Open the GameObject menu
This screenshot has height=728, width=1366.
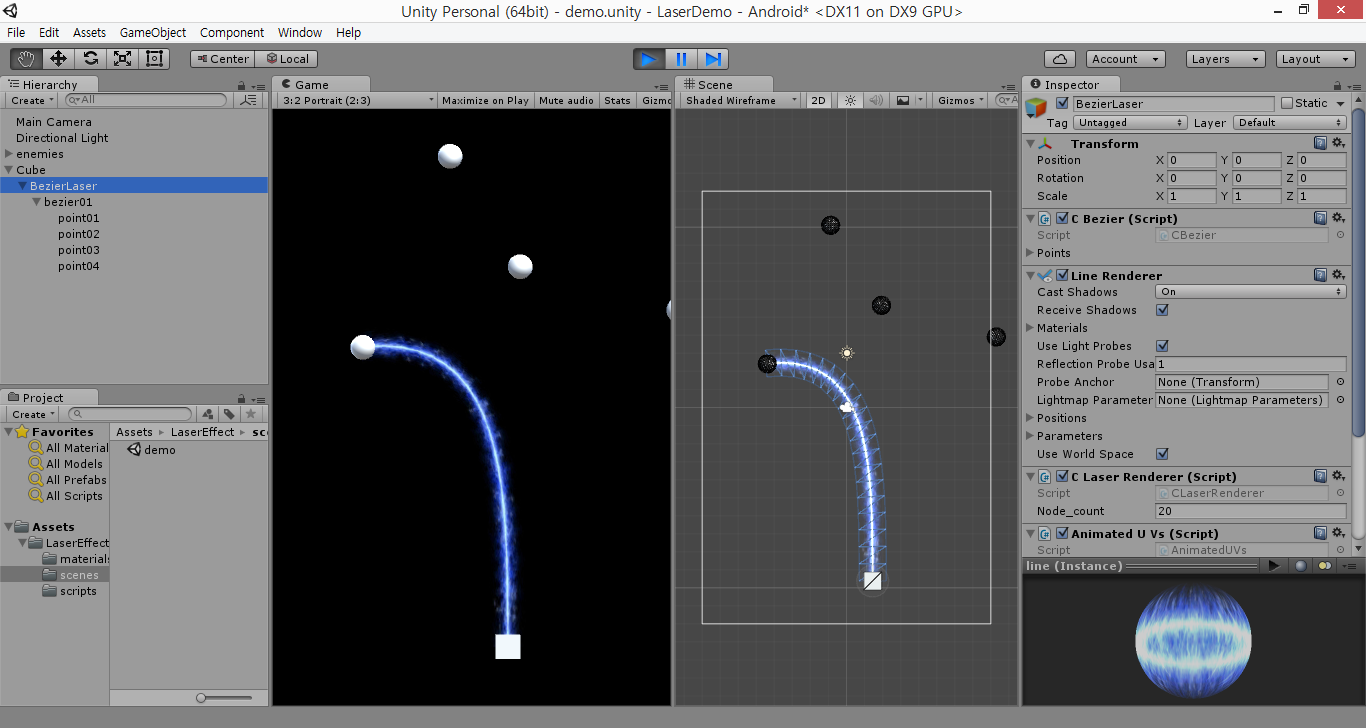tap(152, 32)
